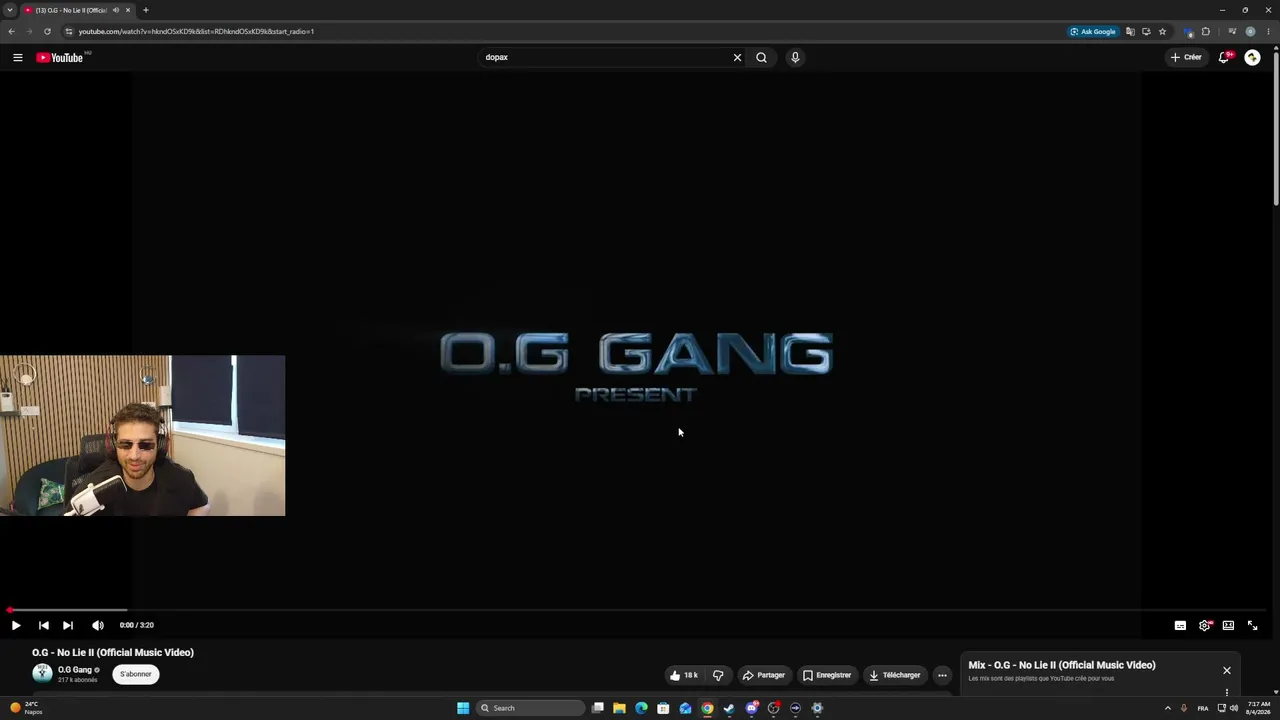This screenshot has height=720, width=1280.
Task: Close the Mix playlist panel
Action: pyautogui.click(x=1227, y=671)
